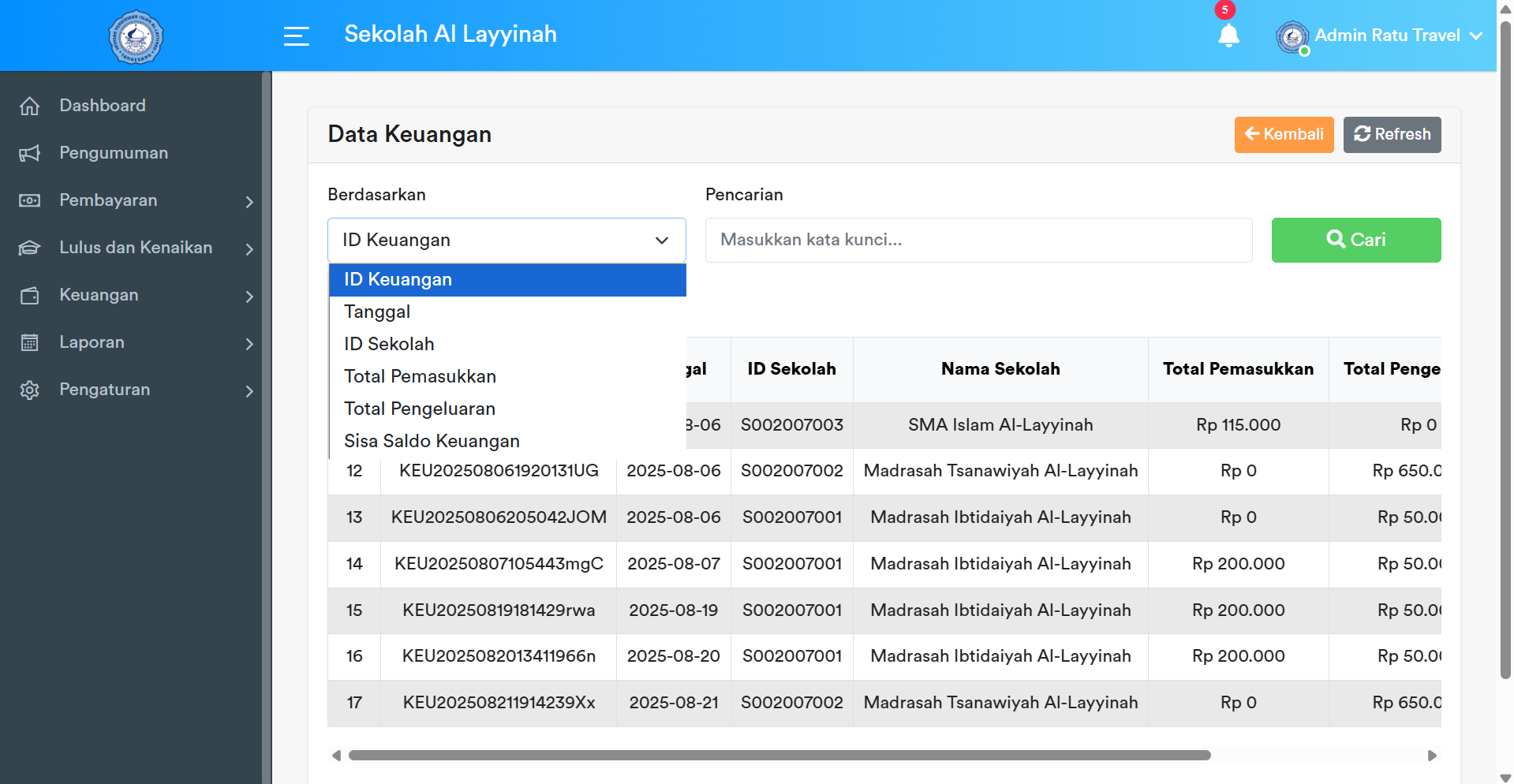
Task: Click the school logo in the header
Action: (136, 36)
